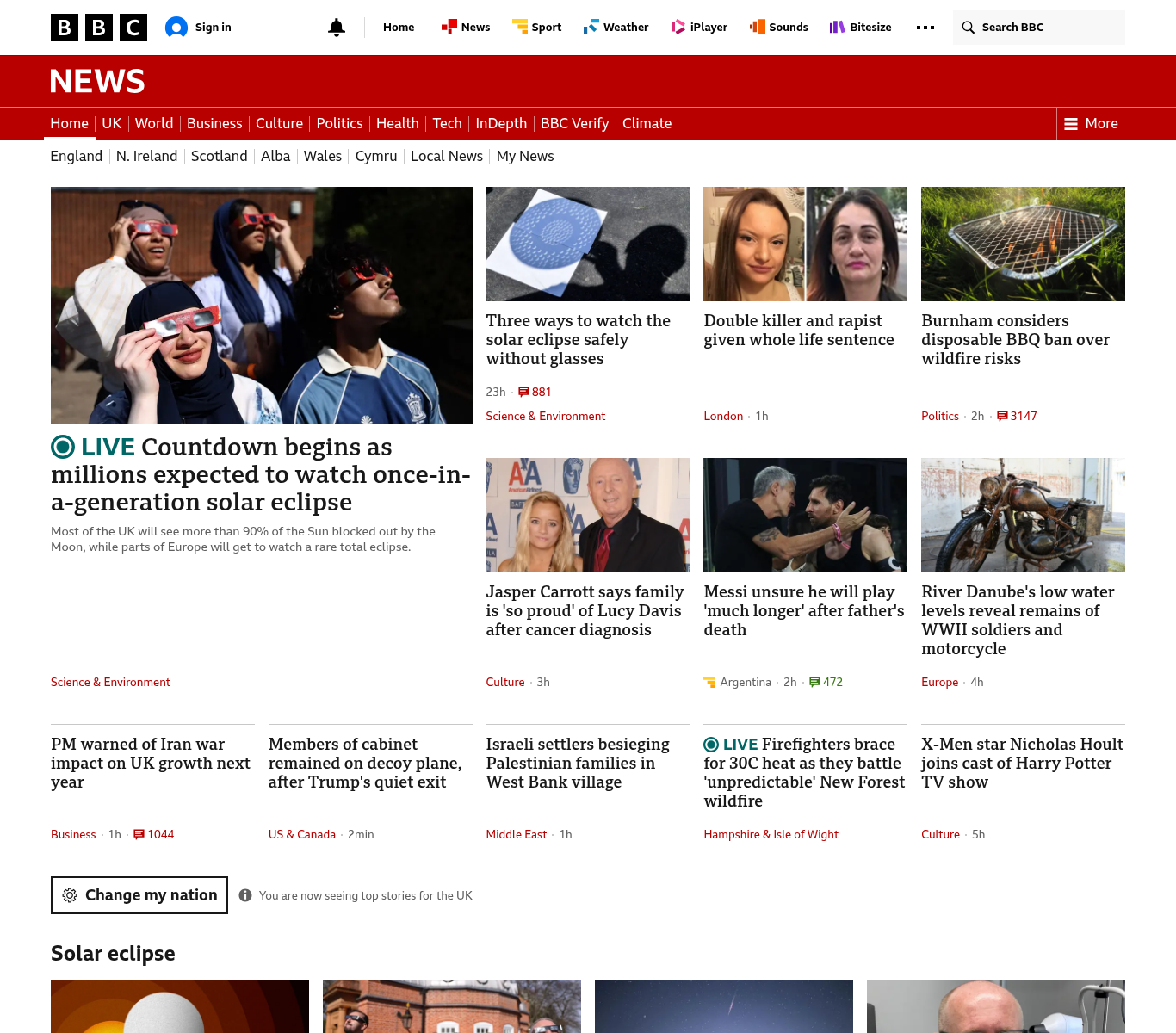Viewport: 1176px width, 1033px height.
Task: Open the disposable BBQ grill photo
Action: pyautogui.click(x=1023, y=244)
